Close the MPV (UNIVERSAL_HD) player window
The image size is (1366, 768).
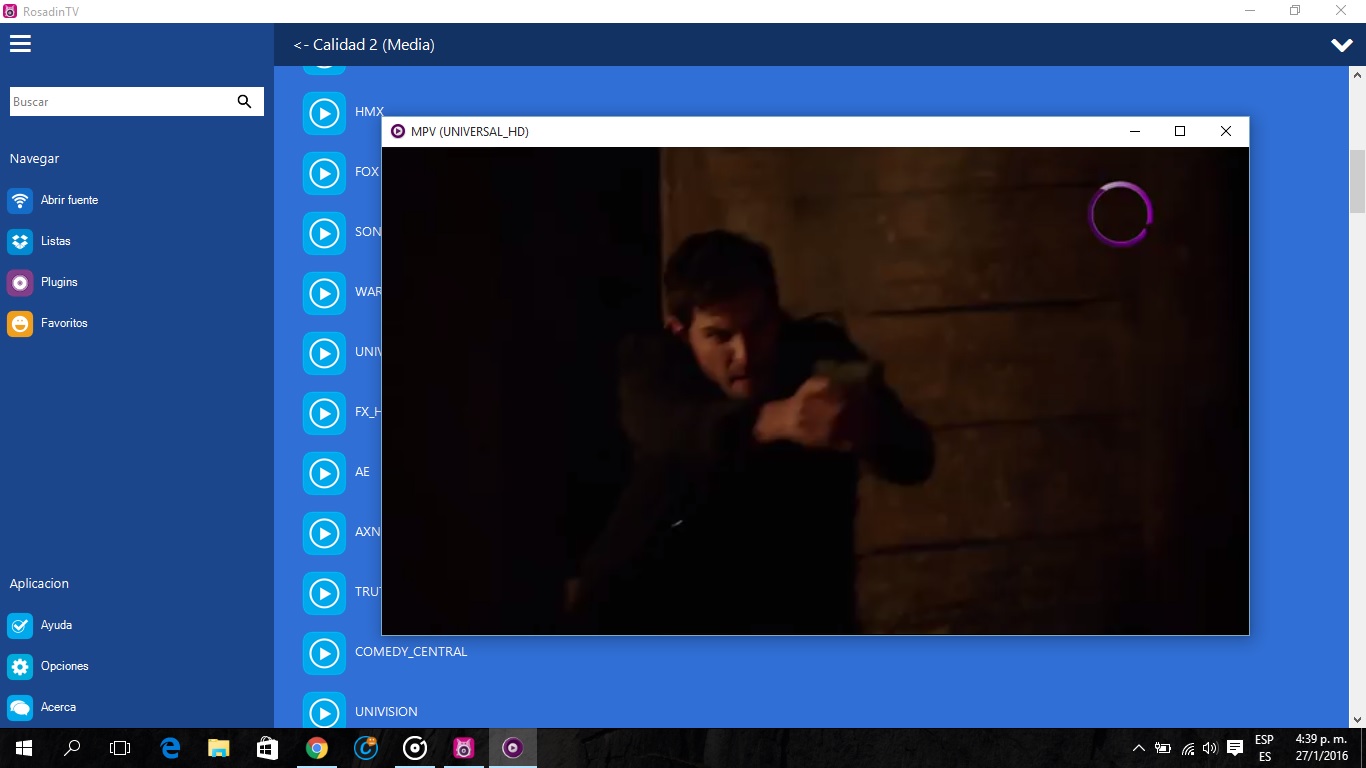[x=1226, y=131]
